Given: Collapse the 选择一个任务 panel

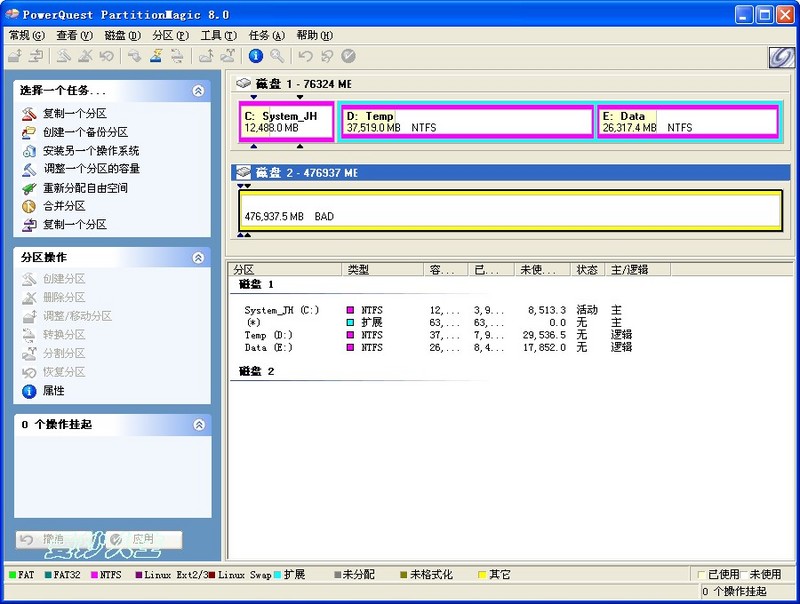Looking at the screenshot, I should coord(198,91).
